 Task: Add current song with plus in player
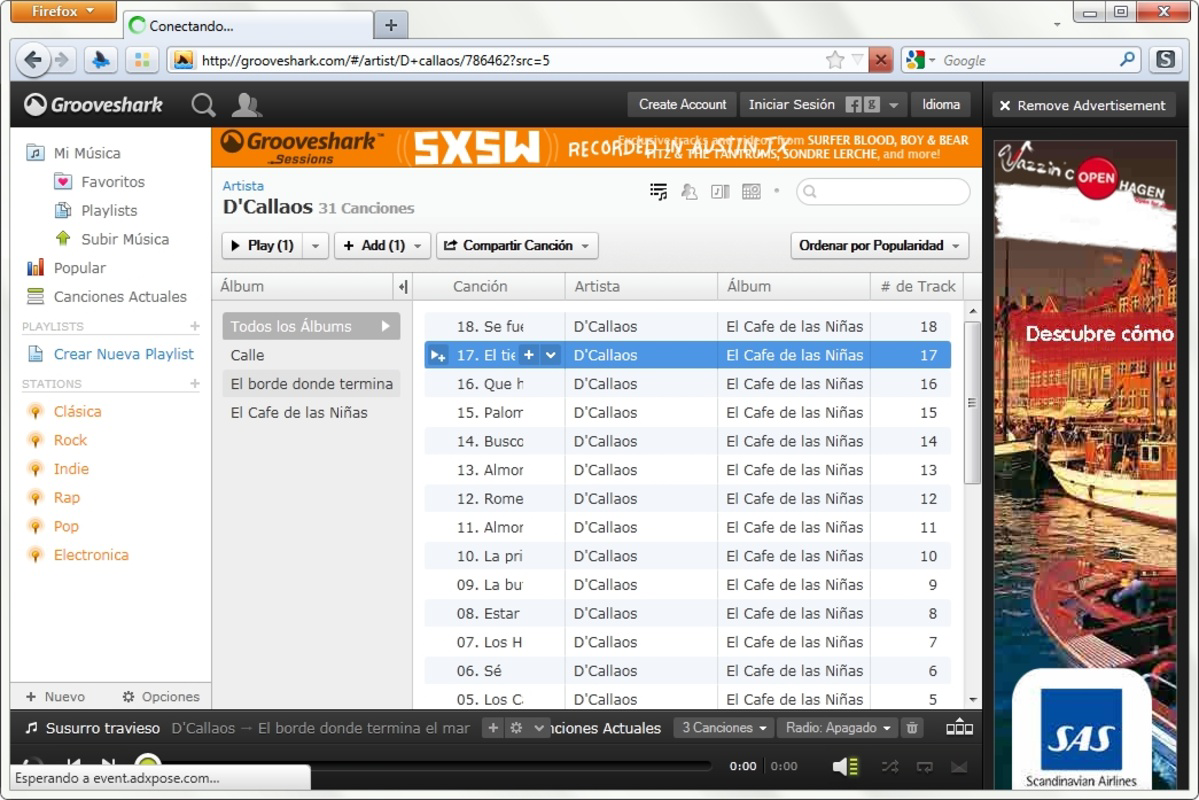(x=493, y=728)
